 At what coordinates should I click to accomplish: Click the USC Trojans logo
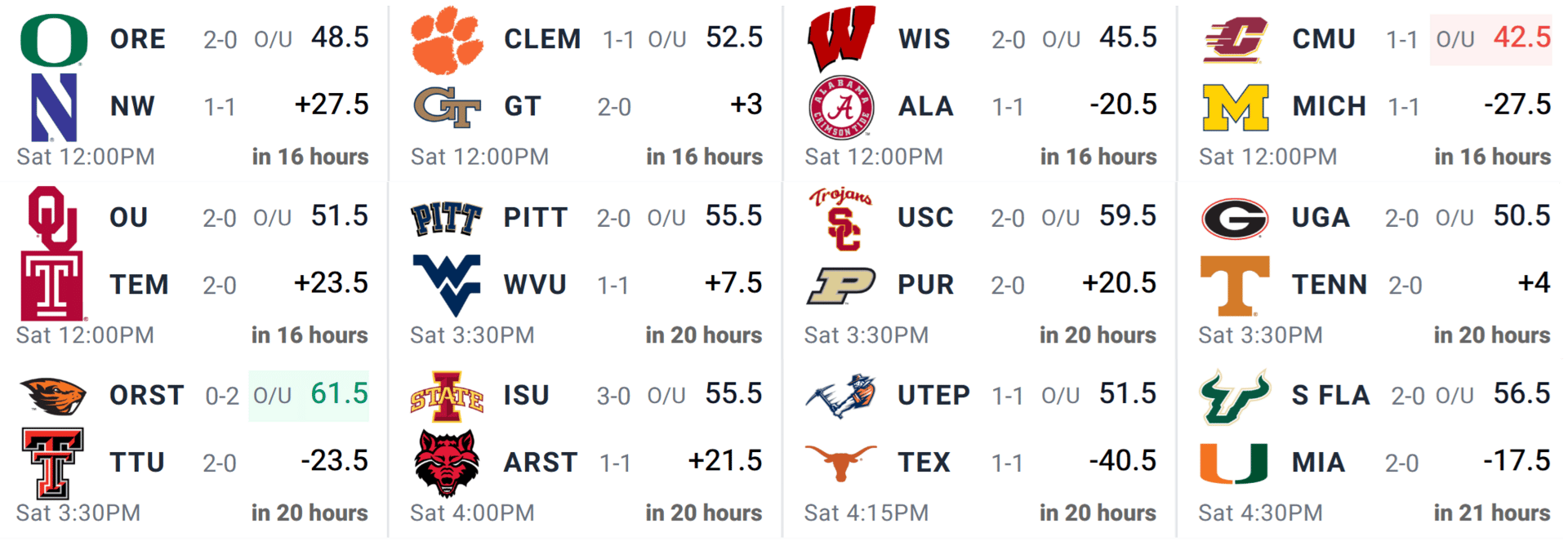pos(841,219)
